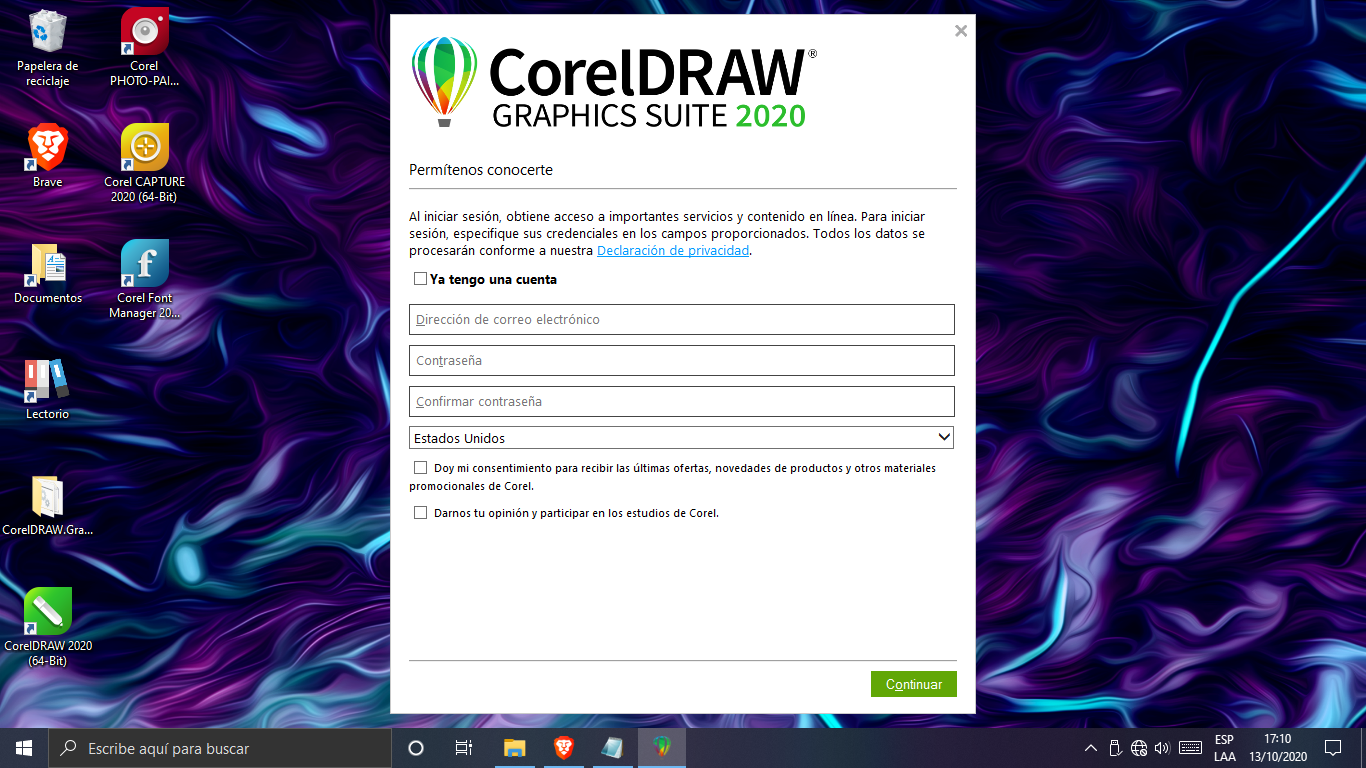The width and height of the screenshot is (1366, 768).
Task: Click the green Continuar button
Action: tap(914, 684)
